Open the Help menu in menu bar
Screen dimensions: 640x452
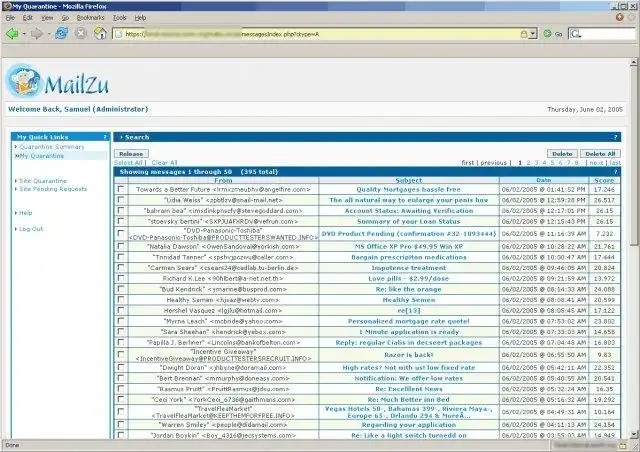pyautogui.click(x=140, y=18)
